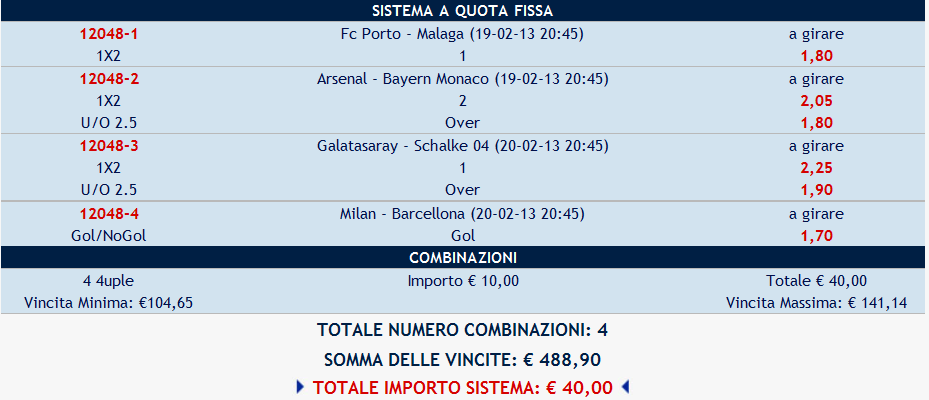Image resolution: width=929 pixels, height=400 pixels.
Task: Select the 4 4uple combination row
Action: click(x=108, y=280)
